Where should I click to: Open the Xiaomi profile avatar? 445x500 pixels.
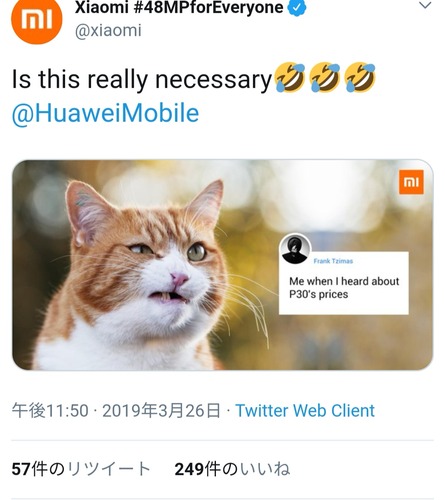[37, 19]
